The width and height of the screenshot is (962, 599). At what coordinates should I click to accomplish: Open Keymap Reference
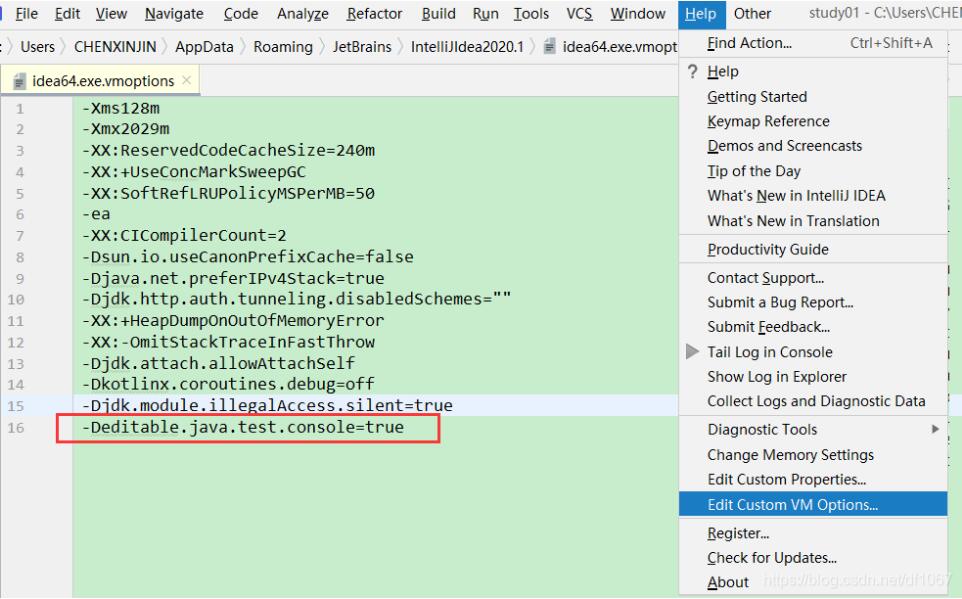tap(768, 121)
